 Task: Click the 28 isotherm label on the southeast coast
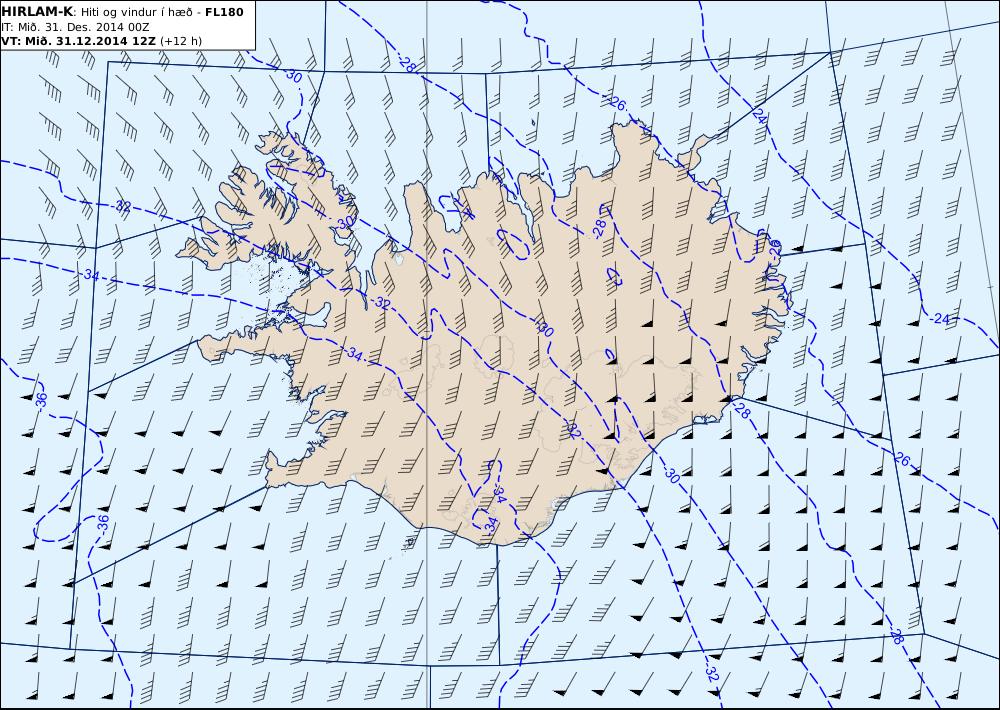pos(742,412)
